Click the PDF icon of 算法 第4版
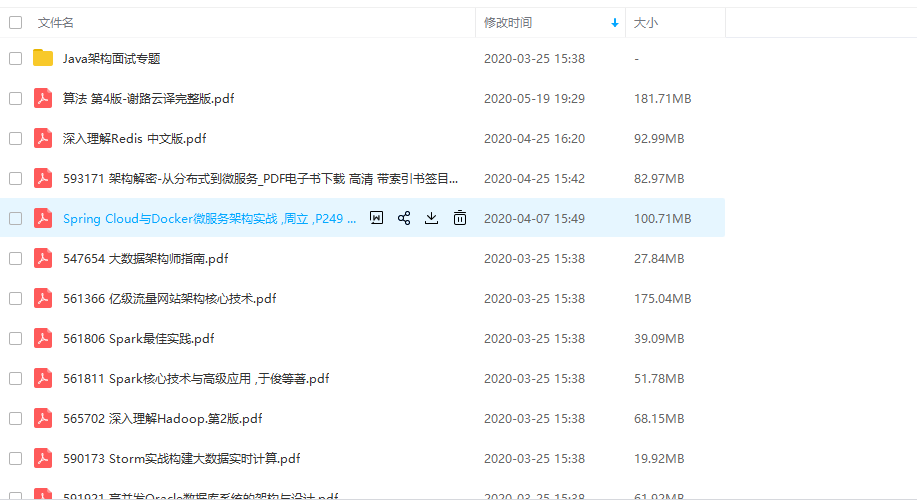The height and width of the screenshot is (503, 917). 43,98
